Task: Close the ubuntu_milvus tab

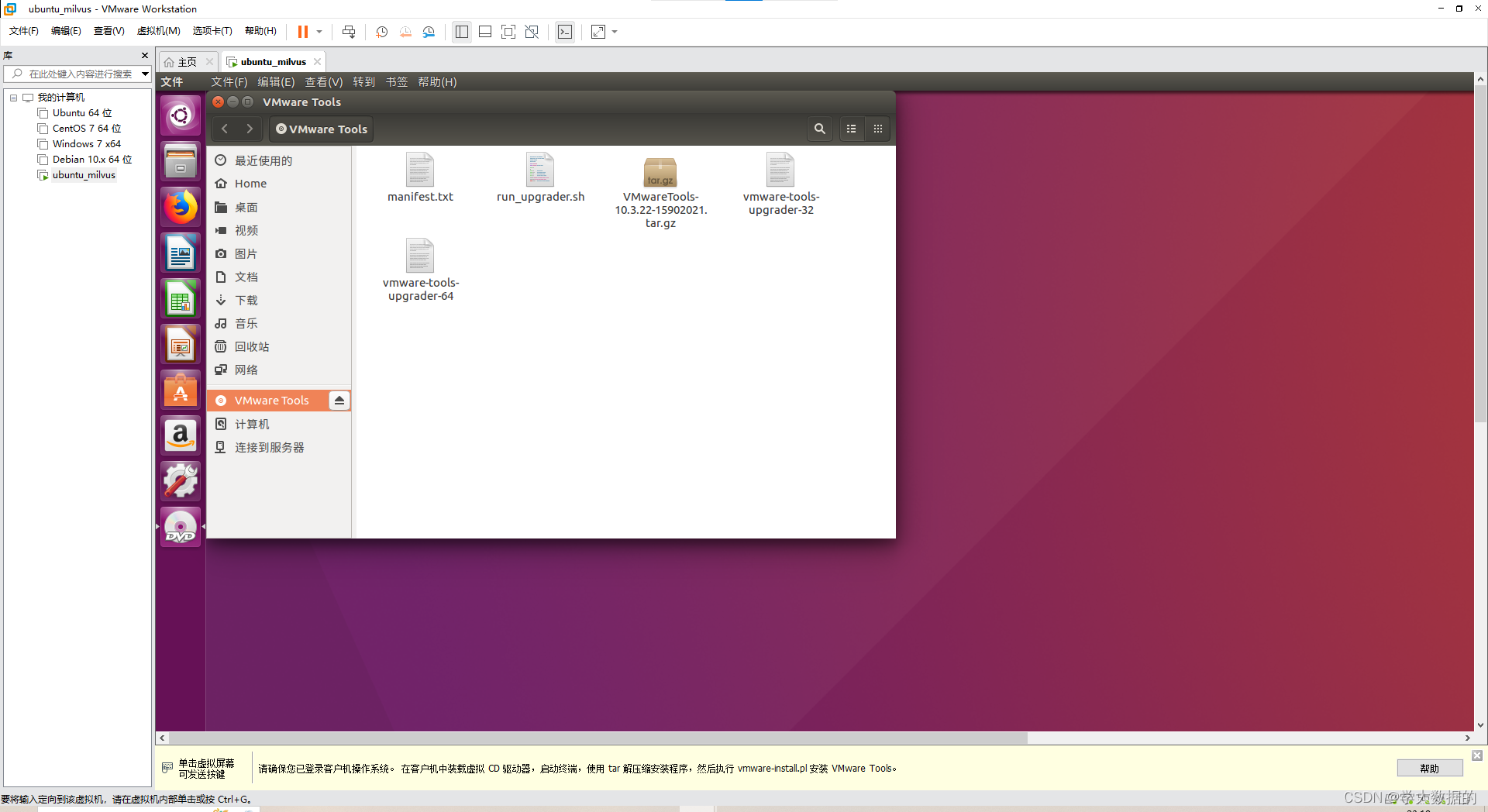Action: point(317,62)
